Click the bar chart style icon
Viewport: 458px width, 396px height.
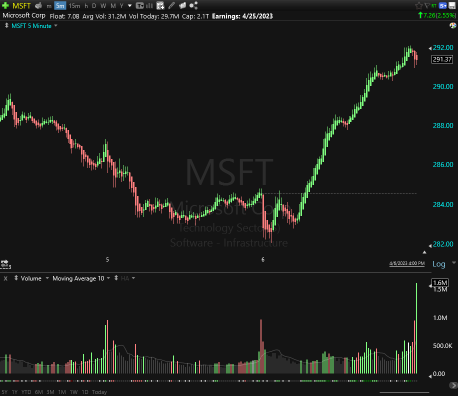point(149,6)
